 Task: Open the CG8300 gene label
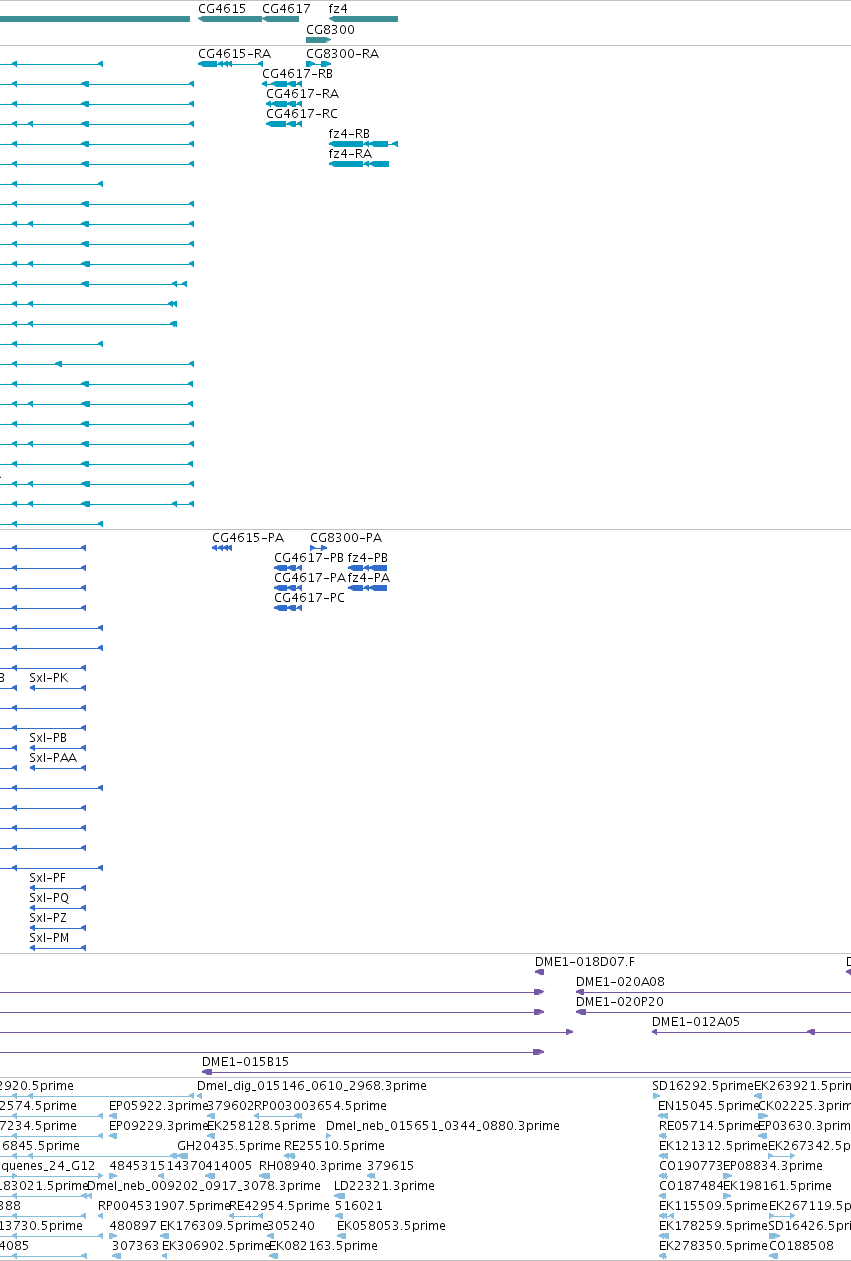[330, 30]
